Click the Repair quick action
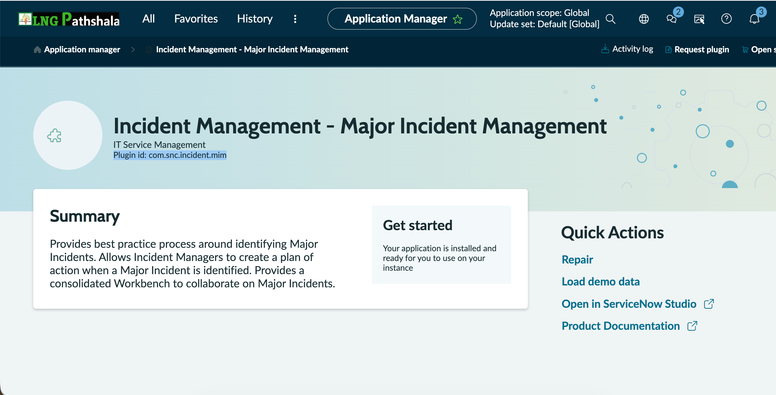 [x=577, y=259]
